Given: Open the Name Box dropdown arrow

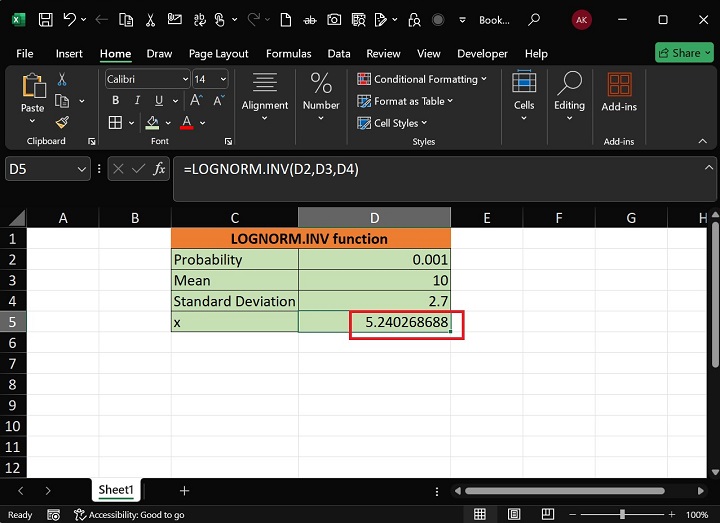Looking at the screenshot, I should coord(82,170).
